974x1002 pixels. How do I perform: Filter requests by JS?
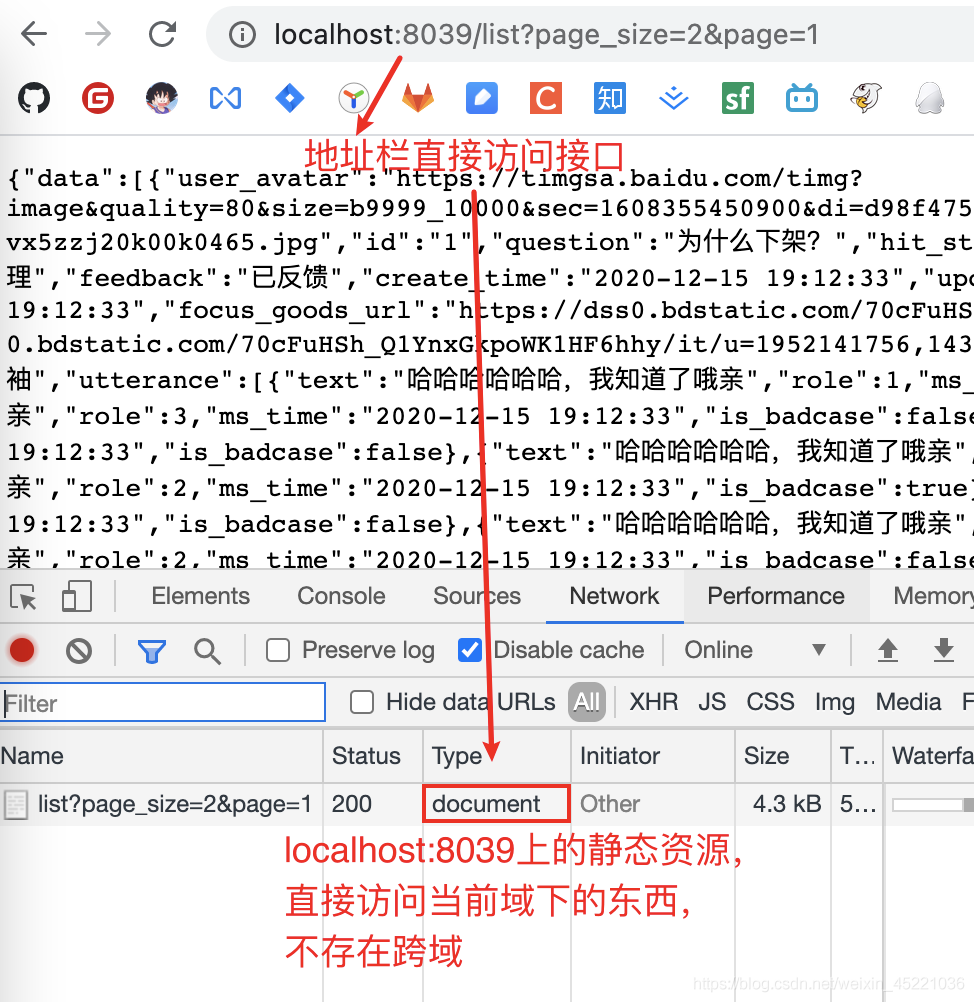(712, 702)
